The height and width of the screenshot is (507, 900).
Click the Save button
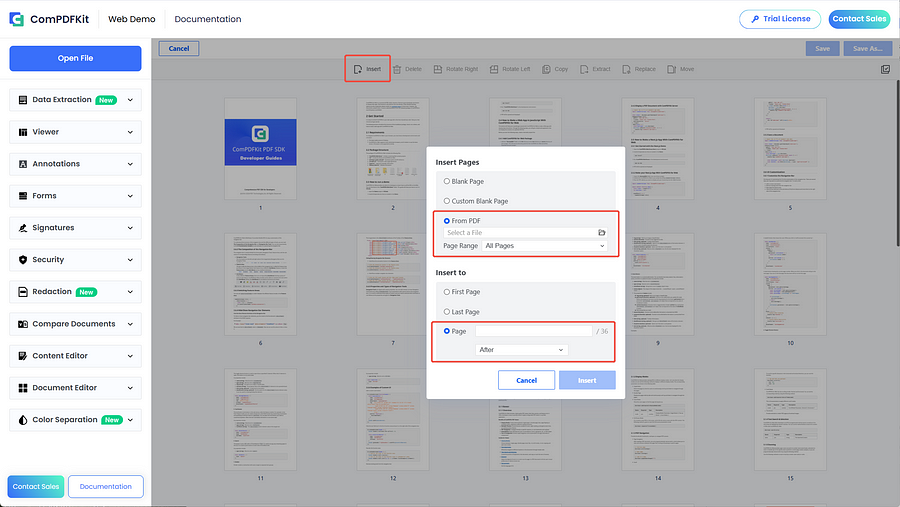click(x=822, y=48)
